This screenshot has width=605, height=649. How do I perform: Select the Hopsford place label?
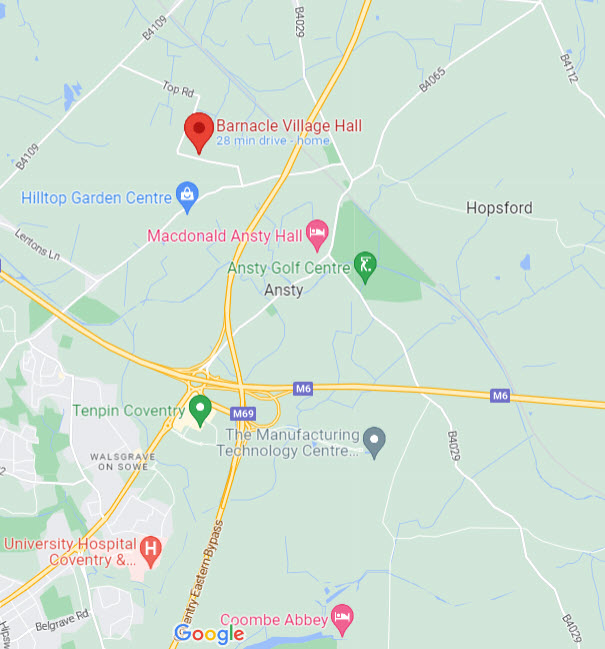[499, 208]
